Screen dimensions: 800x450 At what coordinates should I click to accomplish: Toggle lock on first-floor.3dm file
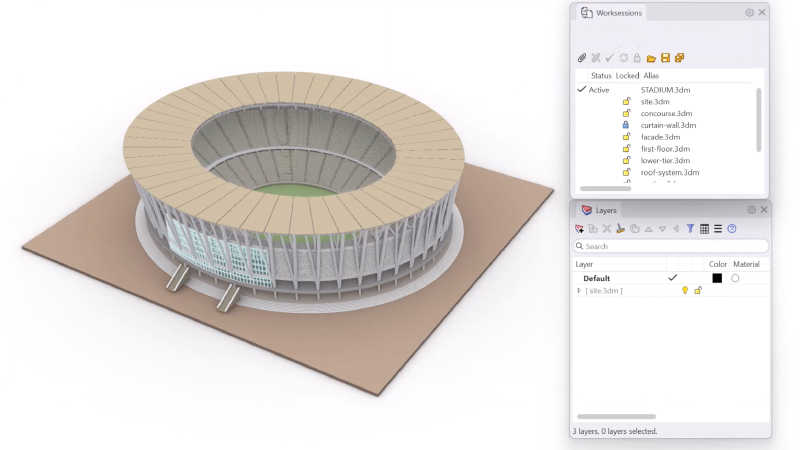627,148
